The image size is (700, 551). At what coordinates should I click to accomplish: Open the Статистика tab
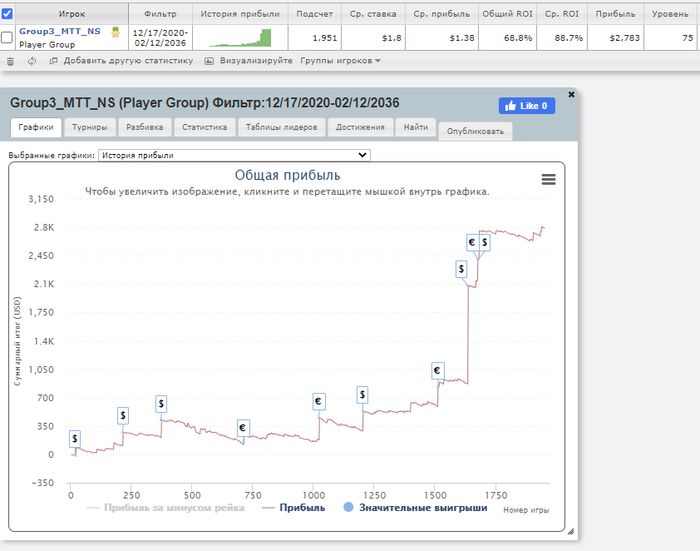pos(204,127)
